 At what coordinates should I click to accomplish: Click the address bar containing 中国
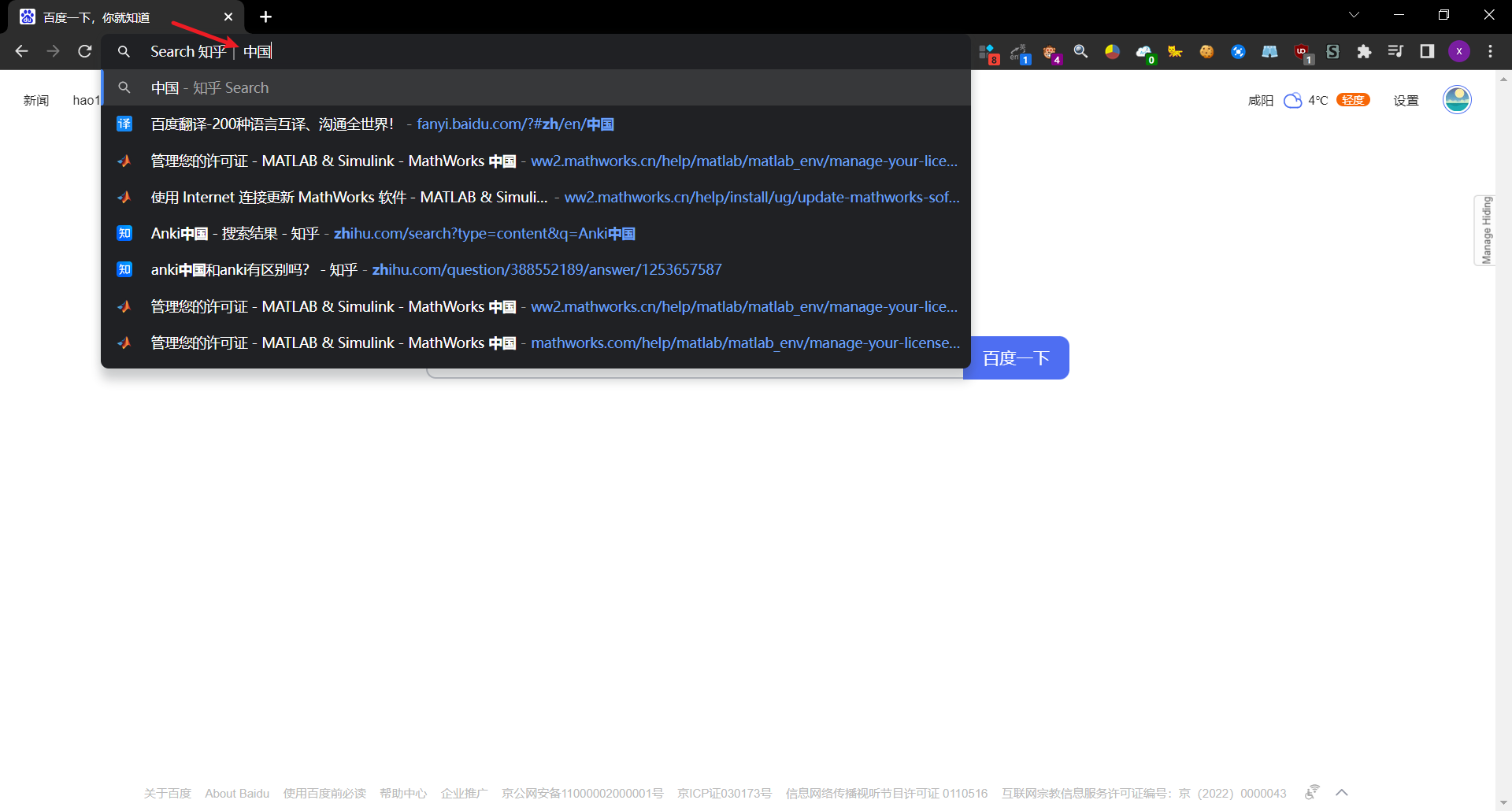point(535,51)
